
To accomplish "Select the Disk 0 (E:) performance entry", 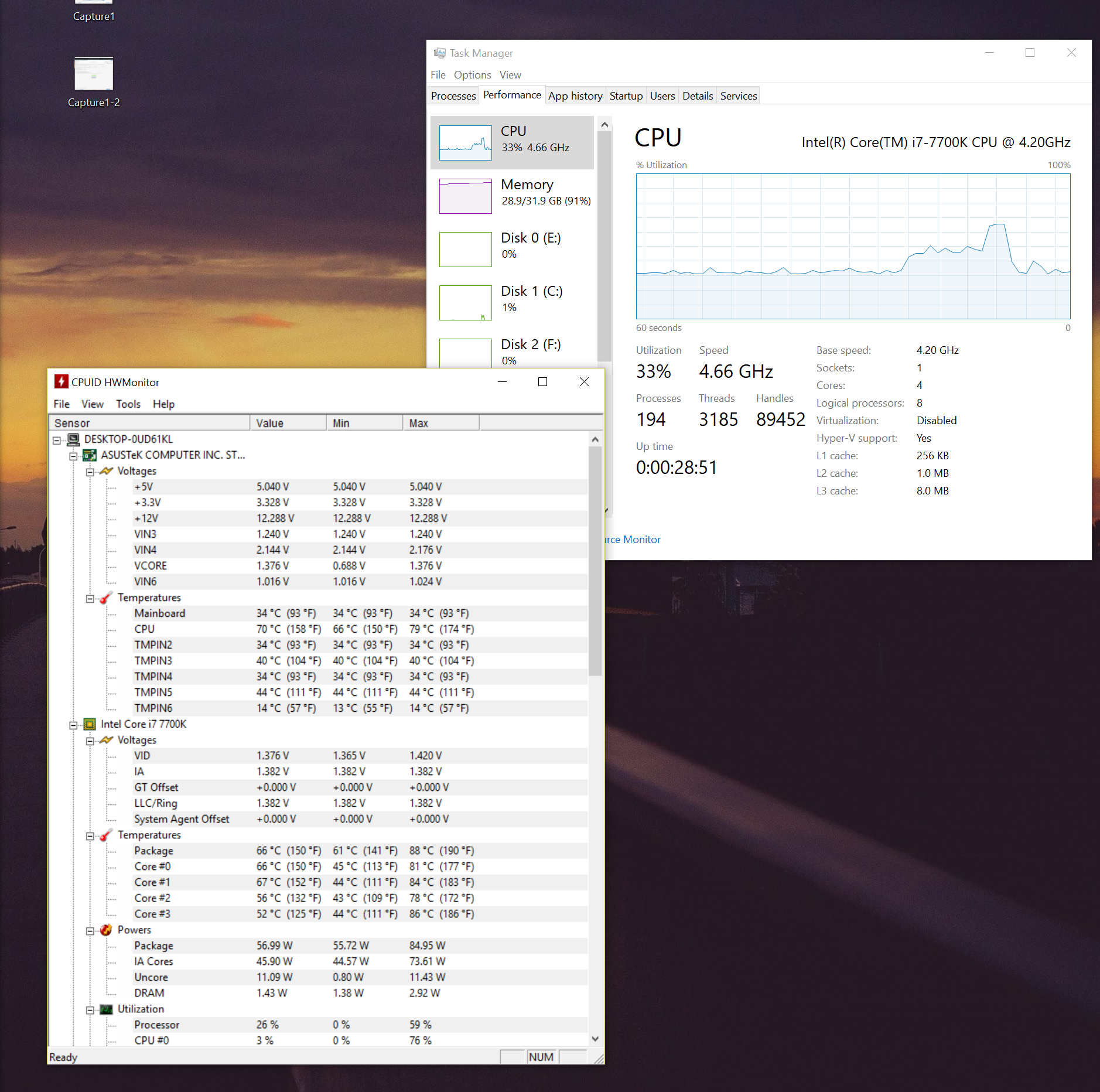I will click(x=513, y=249).
